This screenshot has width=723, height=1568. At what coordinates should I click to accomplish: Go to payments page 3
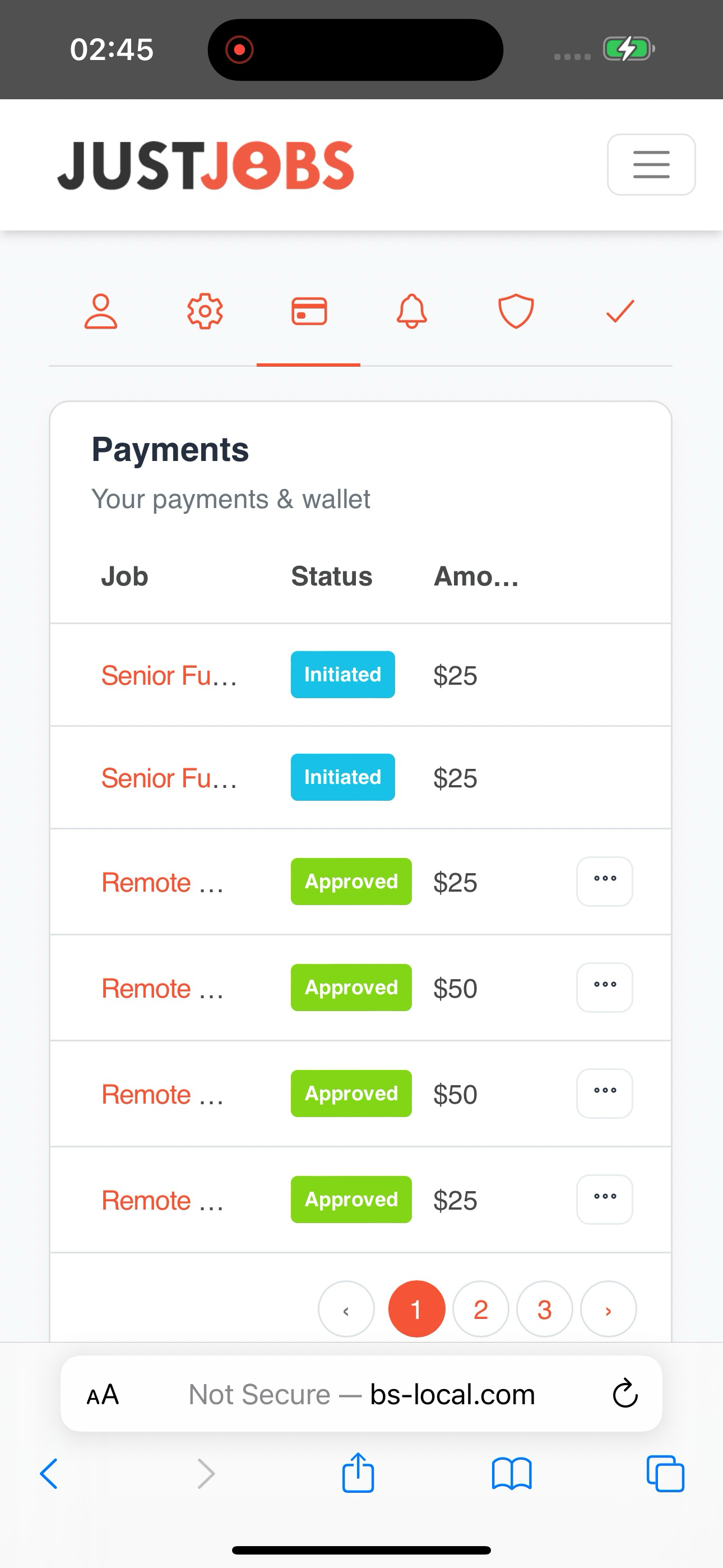(x=545, y=1309)
